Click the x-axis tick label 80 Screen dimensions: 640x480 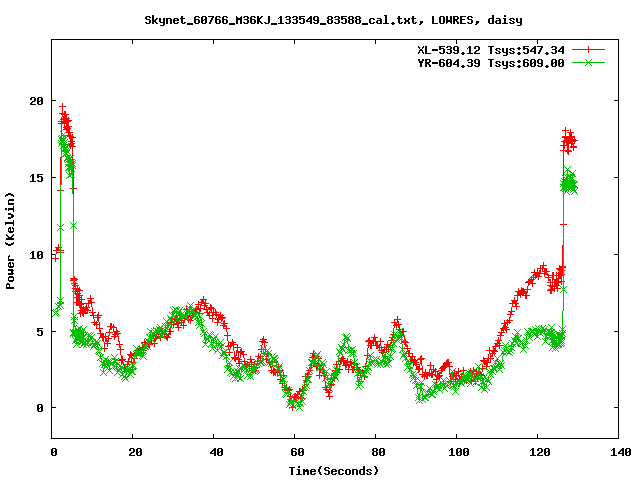coord(378,452)
